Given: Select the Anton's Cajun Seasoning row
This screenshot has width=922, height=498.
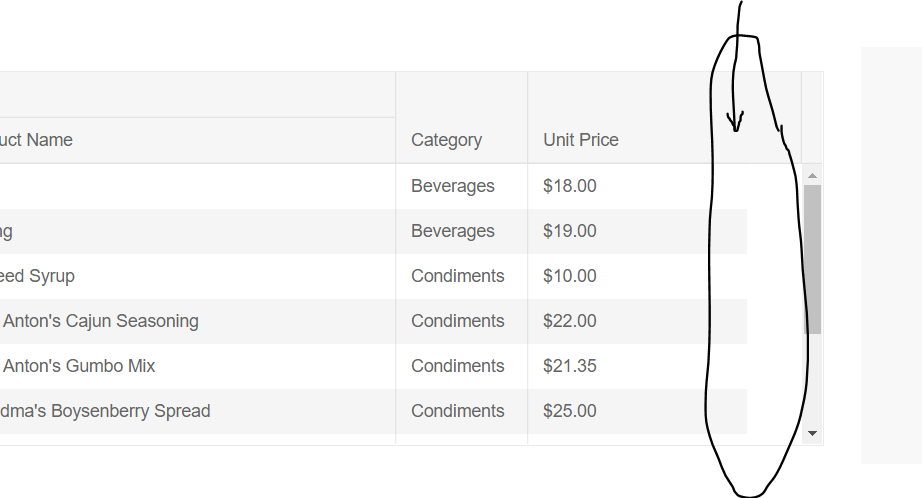Looking at the screenshot, I should click(373, 321).
